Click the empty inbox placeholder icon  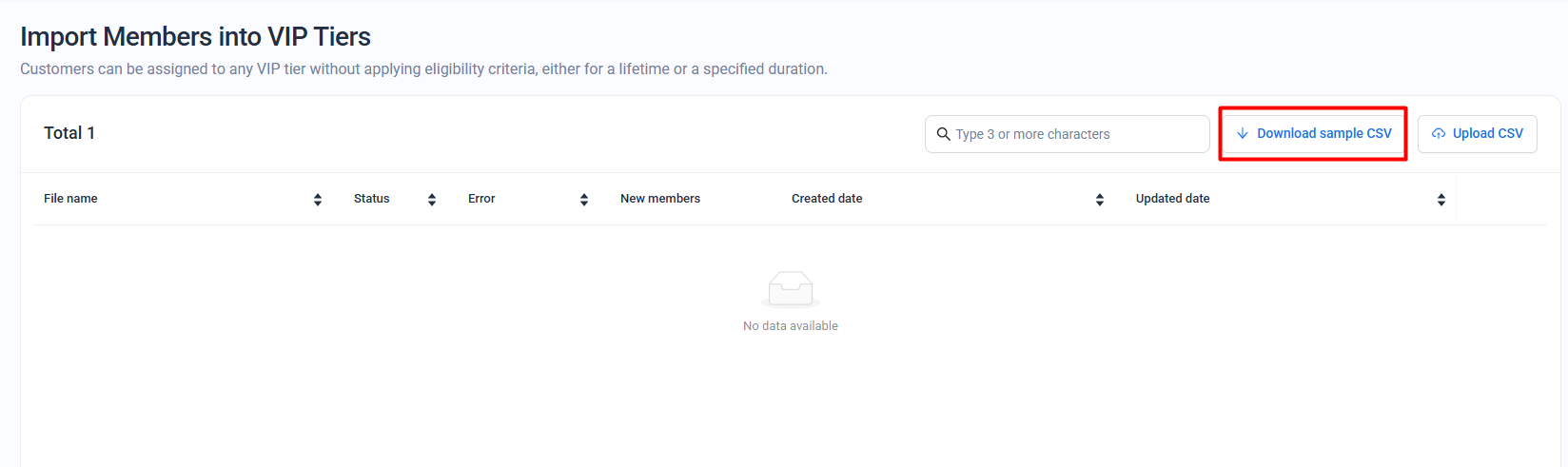[x=791, y=289]
